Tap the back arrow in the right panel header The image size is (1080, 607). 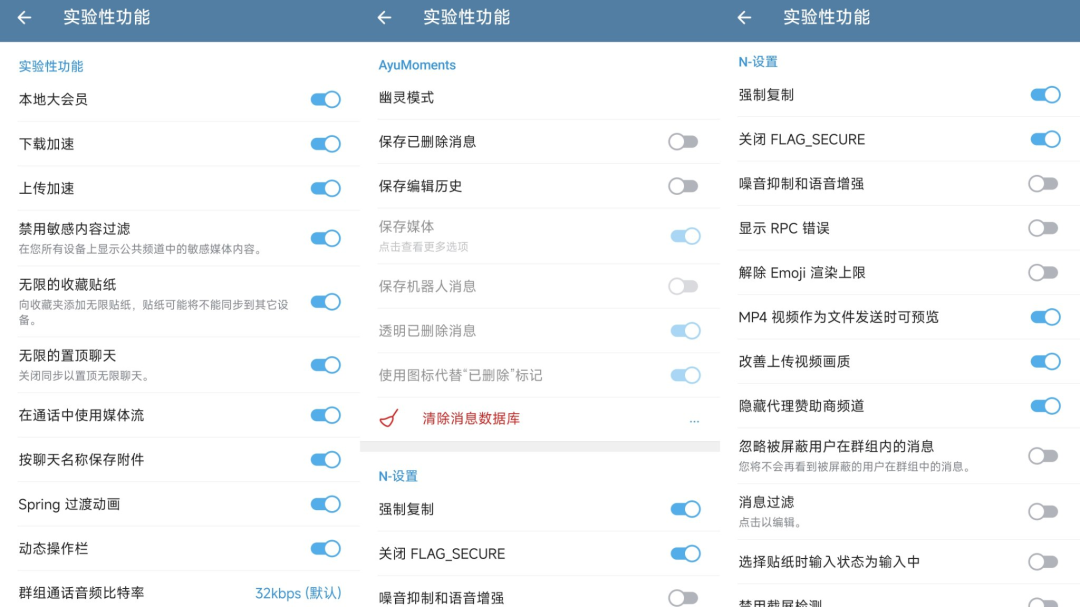pyautogui.click(x=743, y=18)
